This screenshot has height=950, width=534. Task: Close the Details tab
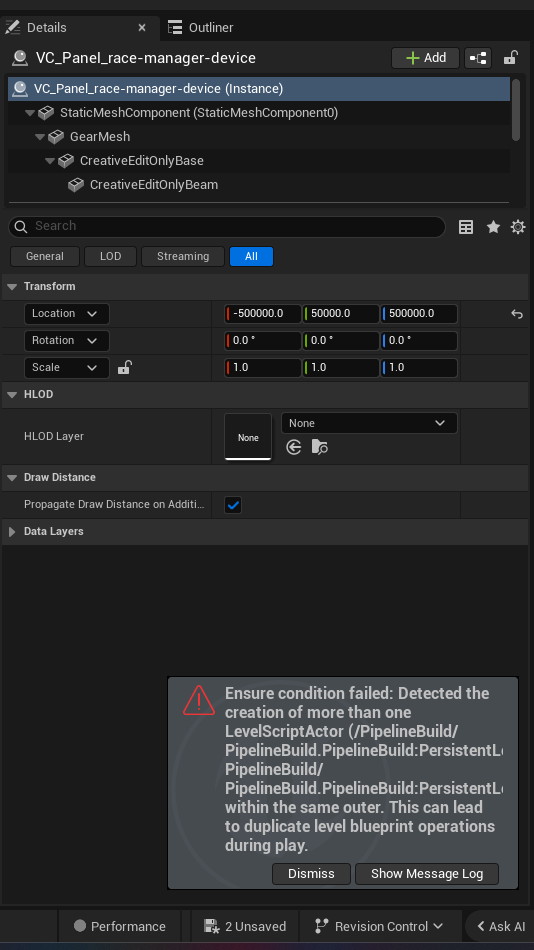tap(142, 27)
